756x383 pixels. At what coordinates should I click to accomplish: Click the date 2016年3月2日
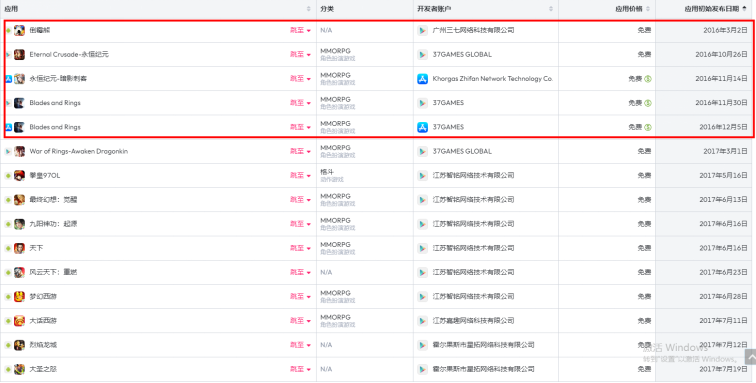tap(725, 30)
